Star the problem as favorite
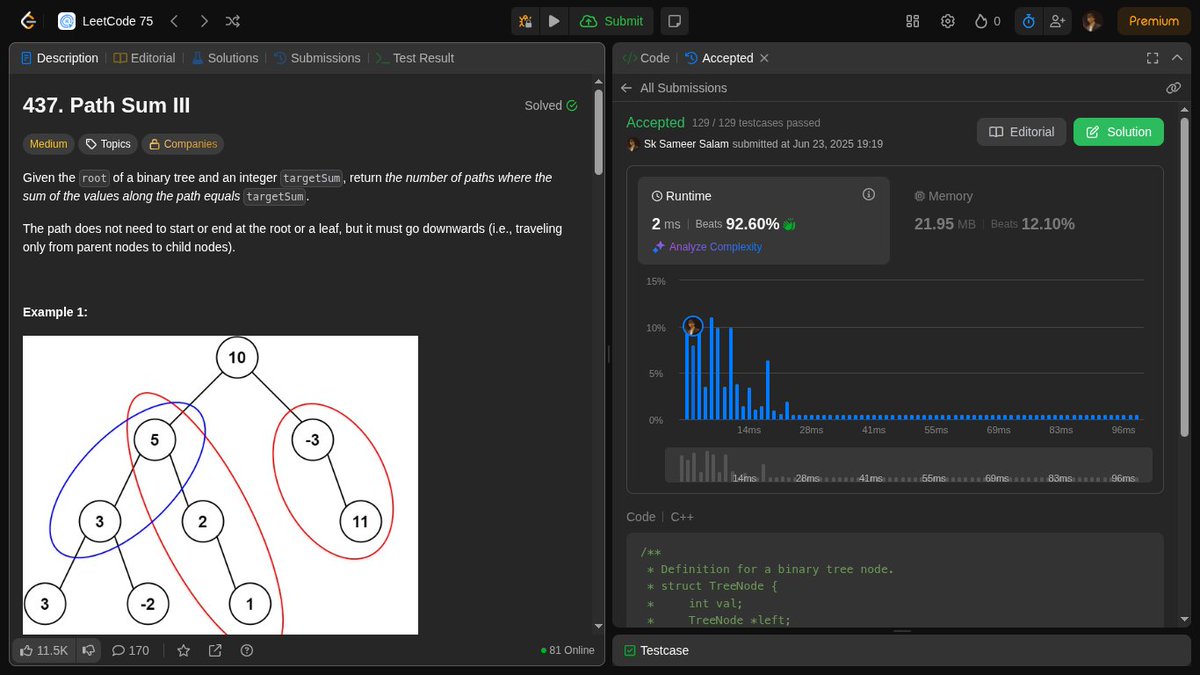Image resolution: width=1200 pixels, height=675 pixels. point(184,650)
